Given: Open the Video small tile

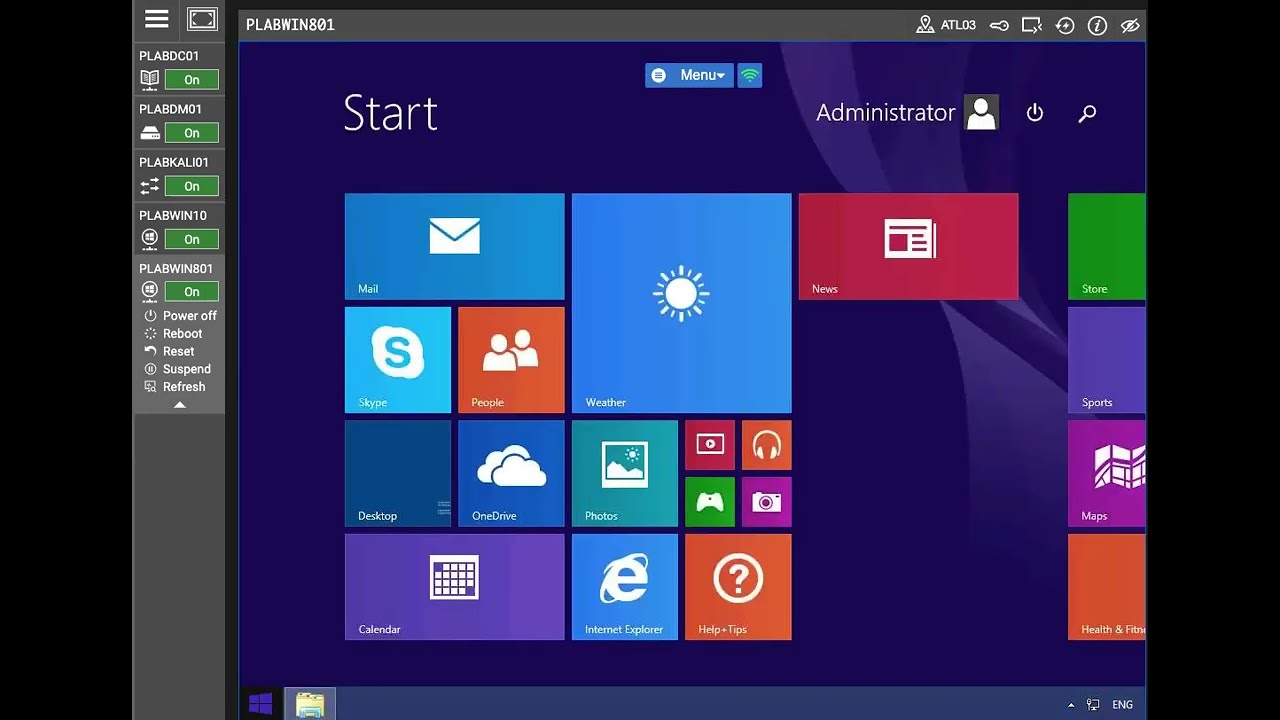Looking at the screenshot, I should 710,445.
